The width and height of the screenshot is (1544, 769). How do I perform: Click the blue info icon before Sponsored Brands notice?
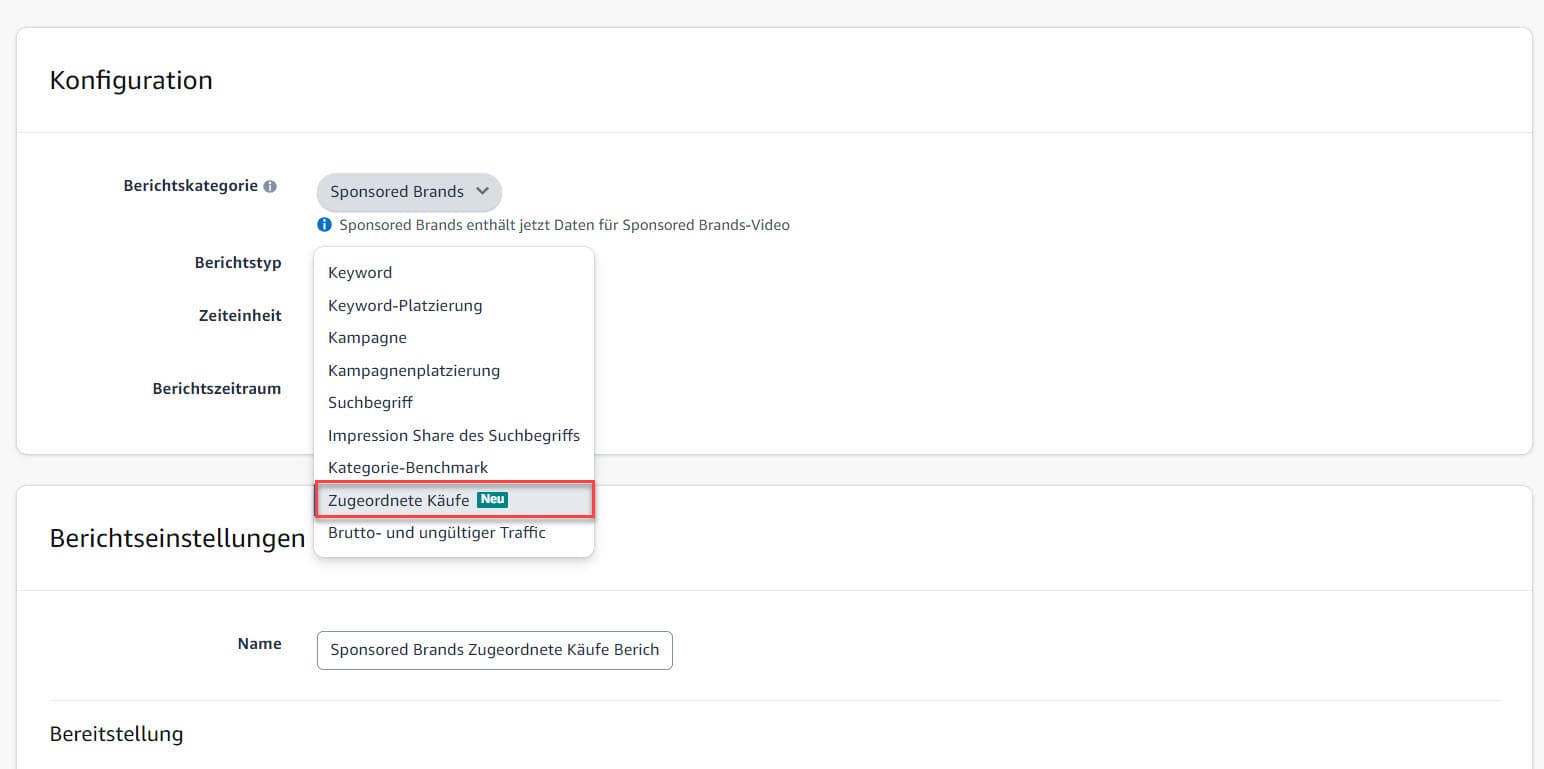click(x=324, y=225)
